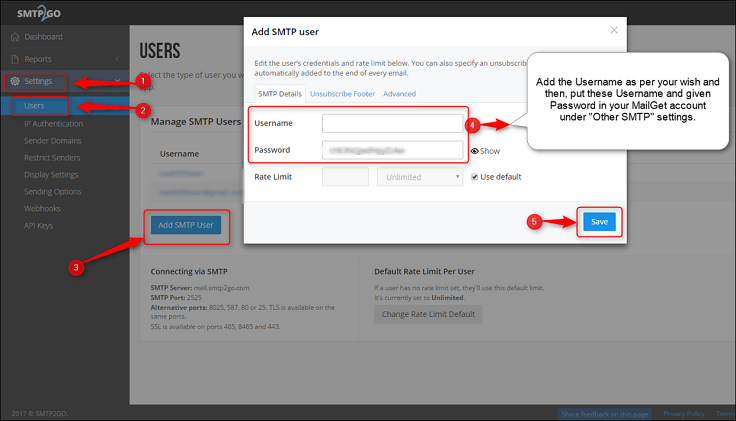Click 'Default Rate Limit Per User' heading
The width and height of the screenshot is (736, 421).
point(424,271)
